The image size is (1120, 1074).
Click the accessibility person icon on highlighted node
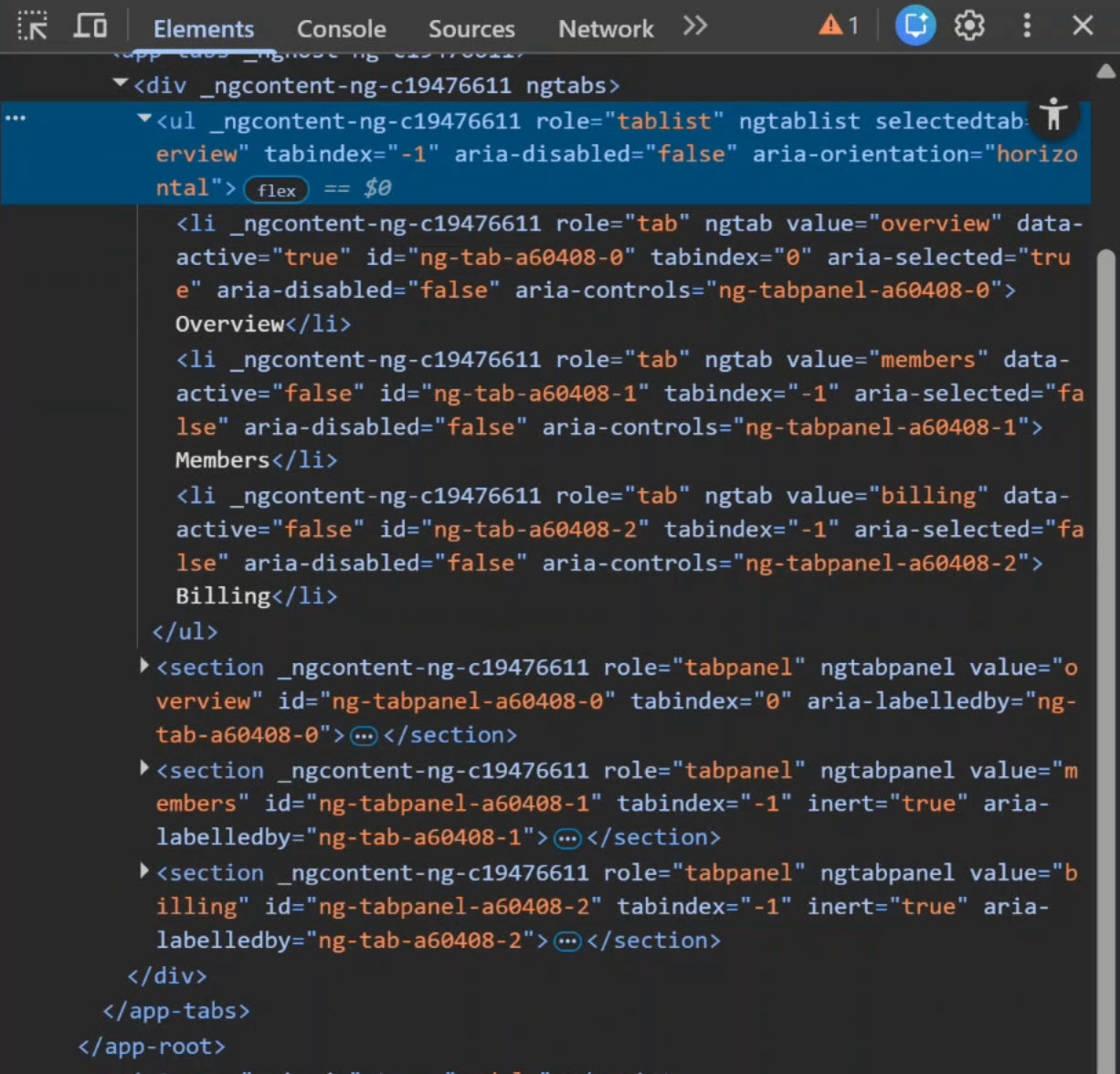1054,115
